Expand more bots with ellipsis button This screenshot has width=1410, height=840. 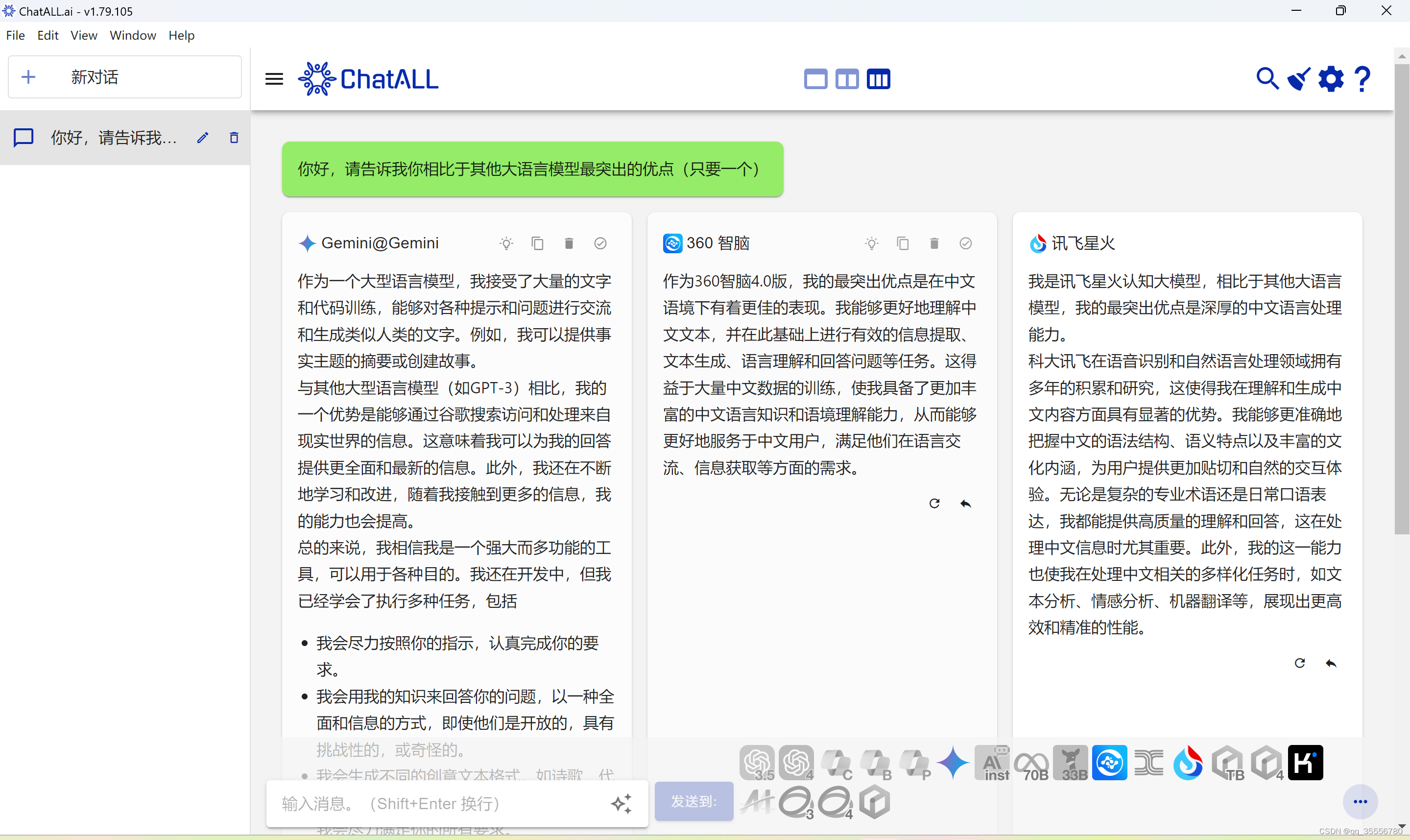pos(1360,801)
